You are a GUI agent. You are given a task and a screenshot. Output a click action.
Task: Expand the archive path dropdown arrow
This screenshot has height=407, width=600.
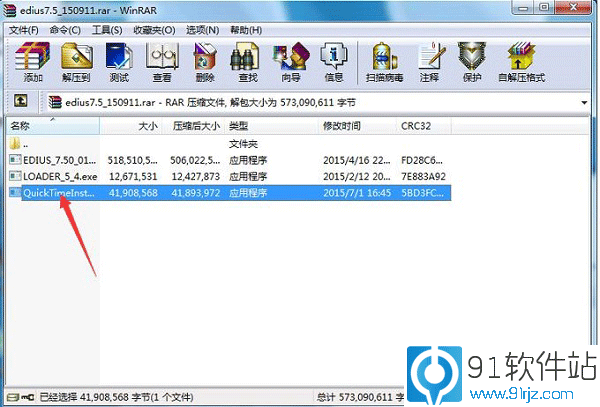[x=583, y=102]
